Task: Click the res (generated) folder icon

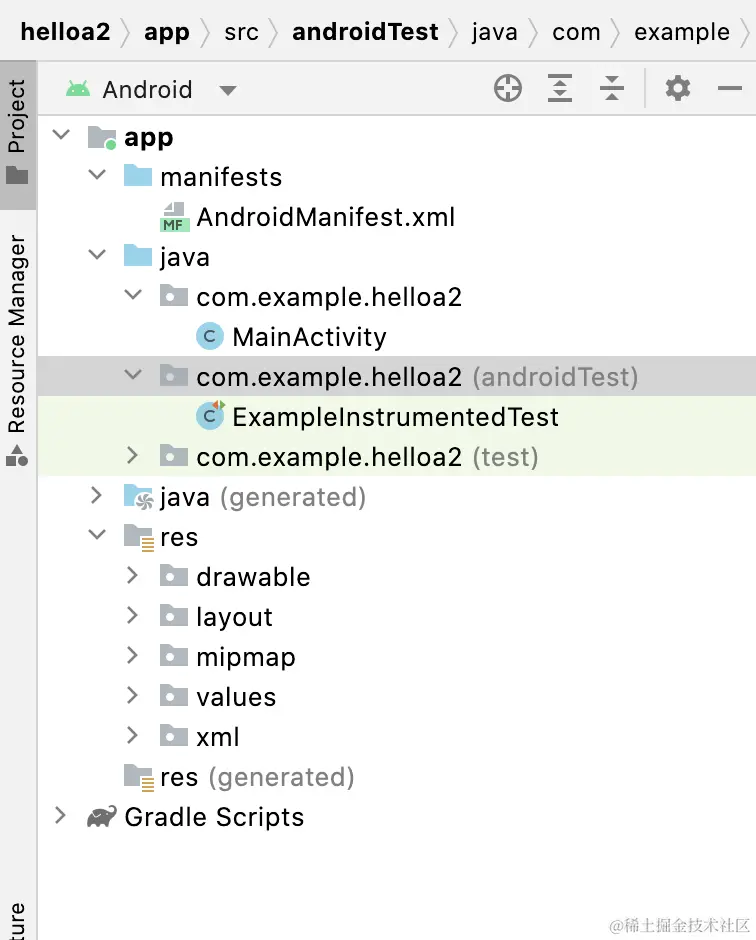Action: click(138, 778)
